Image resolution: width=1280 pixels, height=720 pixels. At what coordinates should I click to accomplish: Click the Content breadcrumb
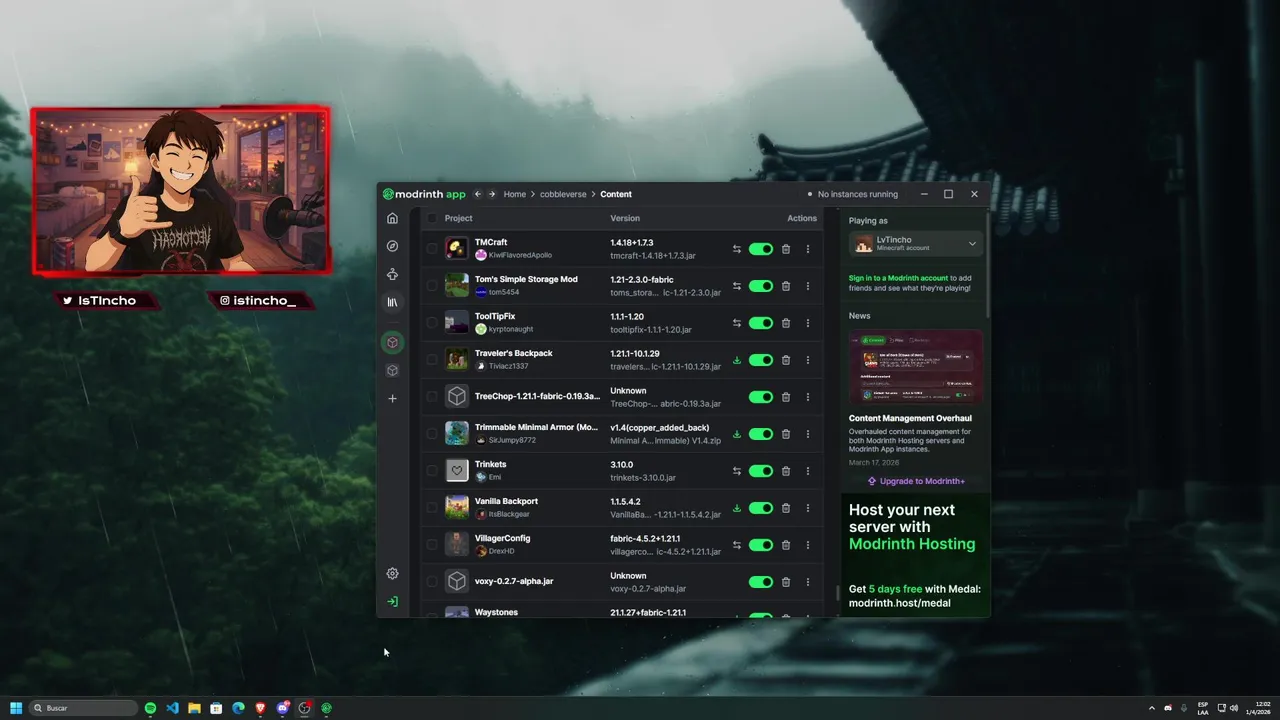coord(616,194)
